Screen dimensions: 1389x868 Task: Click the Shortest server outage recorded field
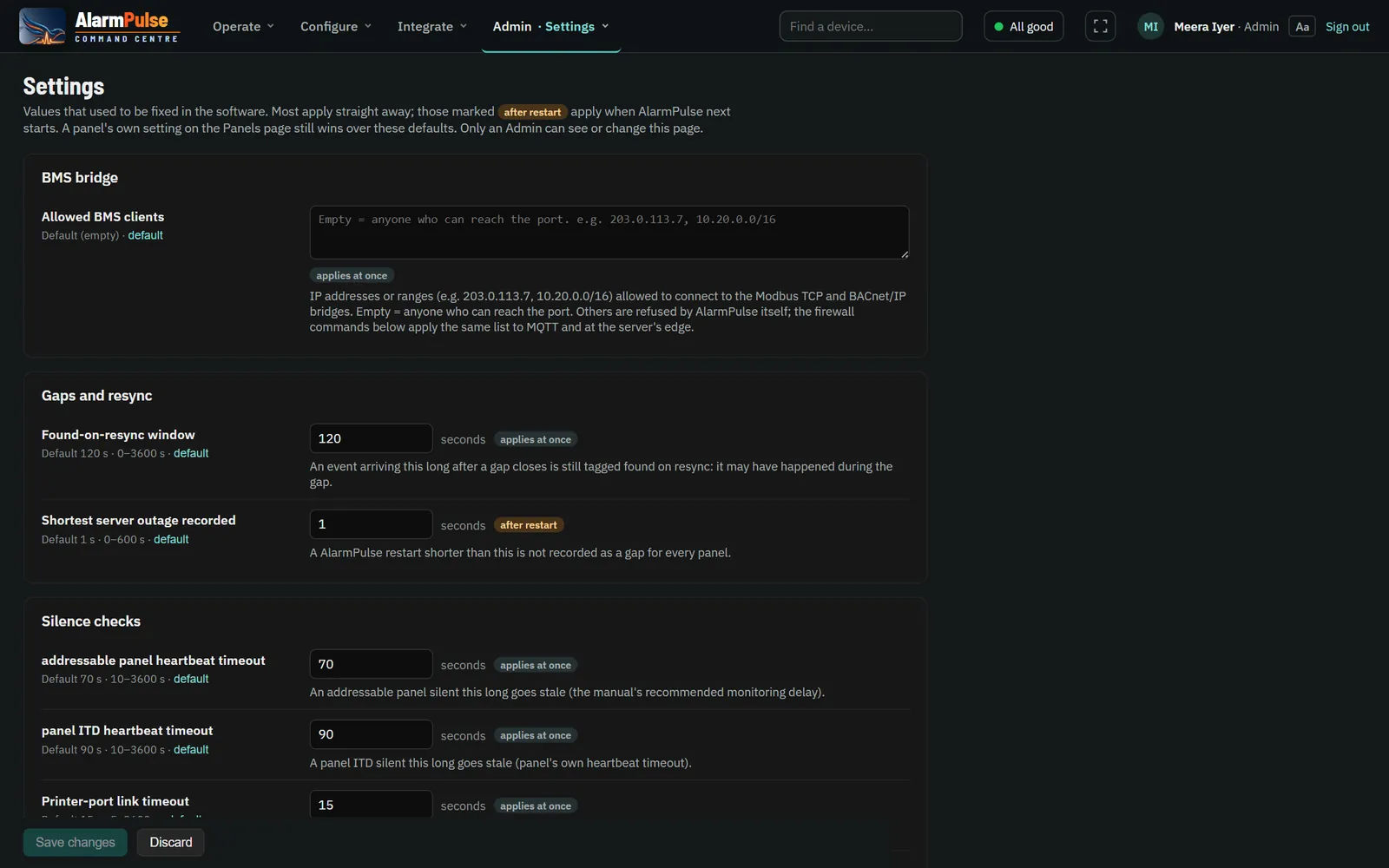pyautogui.click(x=371, y=524)
